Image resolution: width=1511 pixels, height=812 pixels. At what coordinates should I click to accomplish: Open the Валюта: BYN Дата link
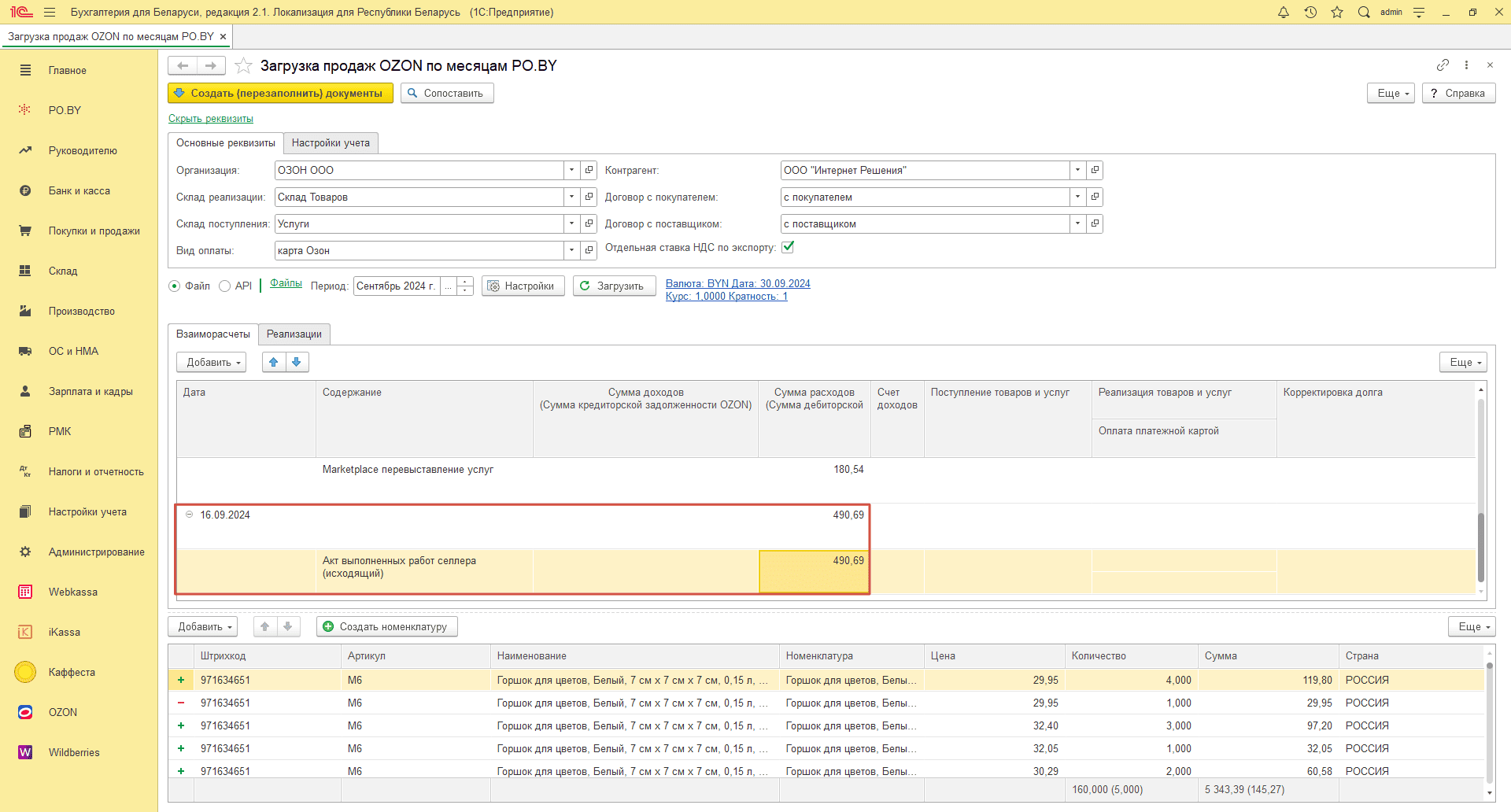(738, 284)
